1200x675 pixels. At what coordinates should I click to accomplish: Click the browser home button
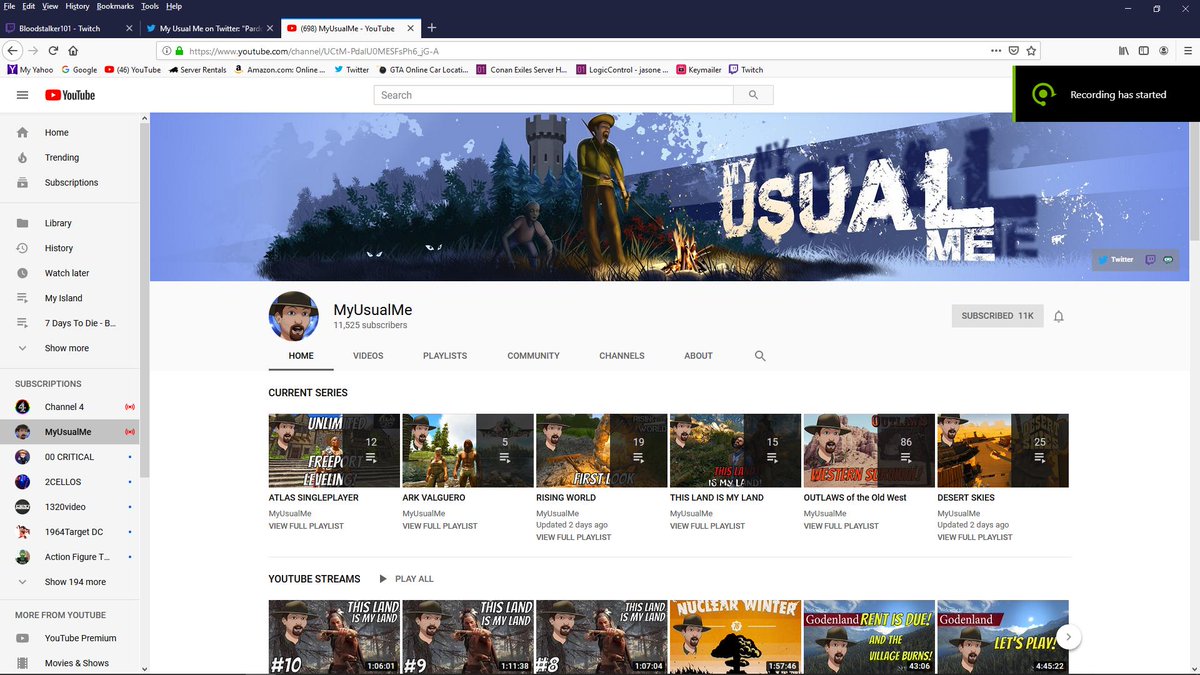coord(73,50)
